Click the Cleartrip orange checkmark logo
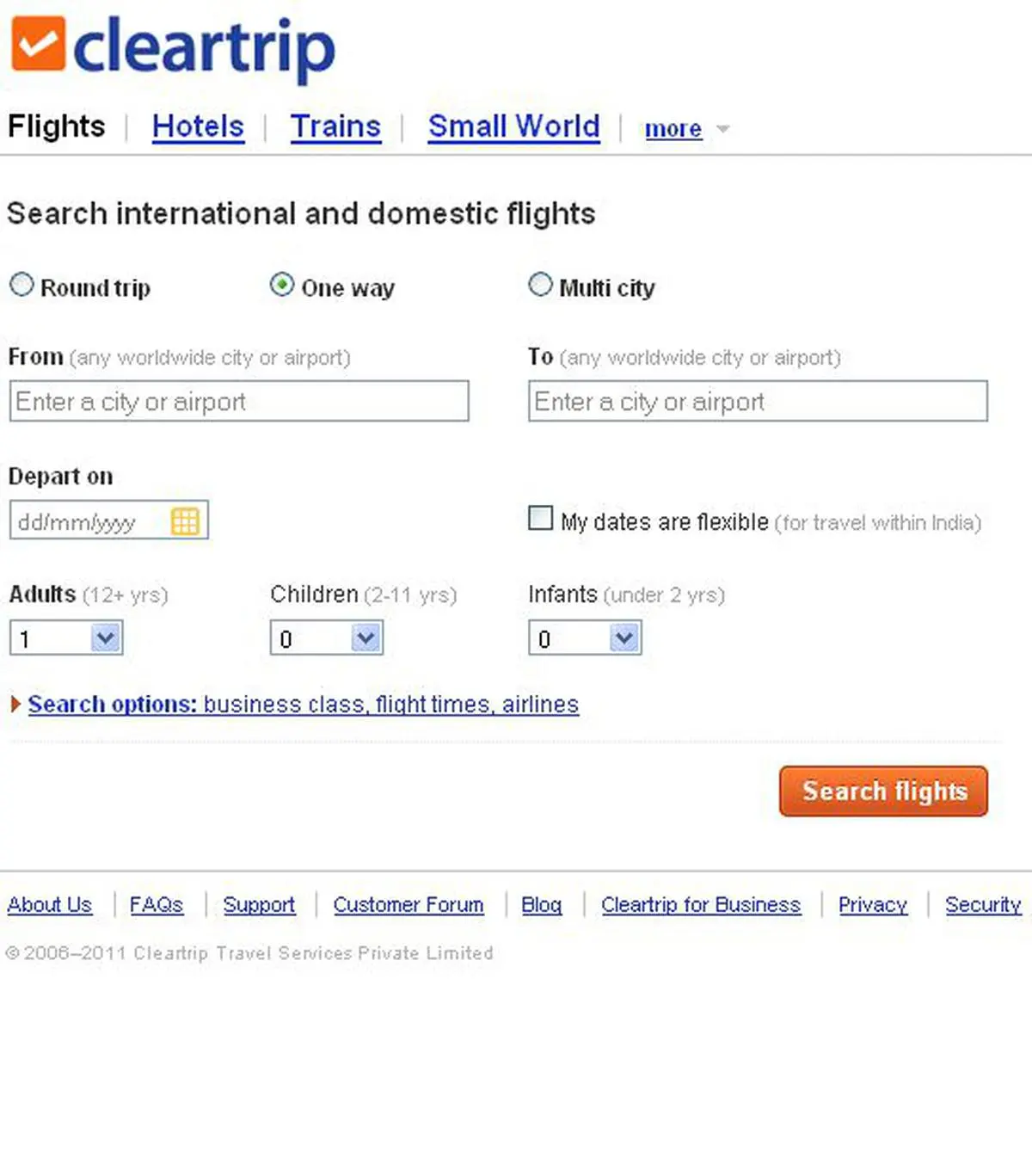Screen dimensions: 1032x1176 click(38, 43)
